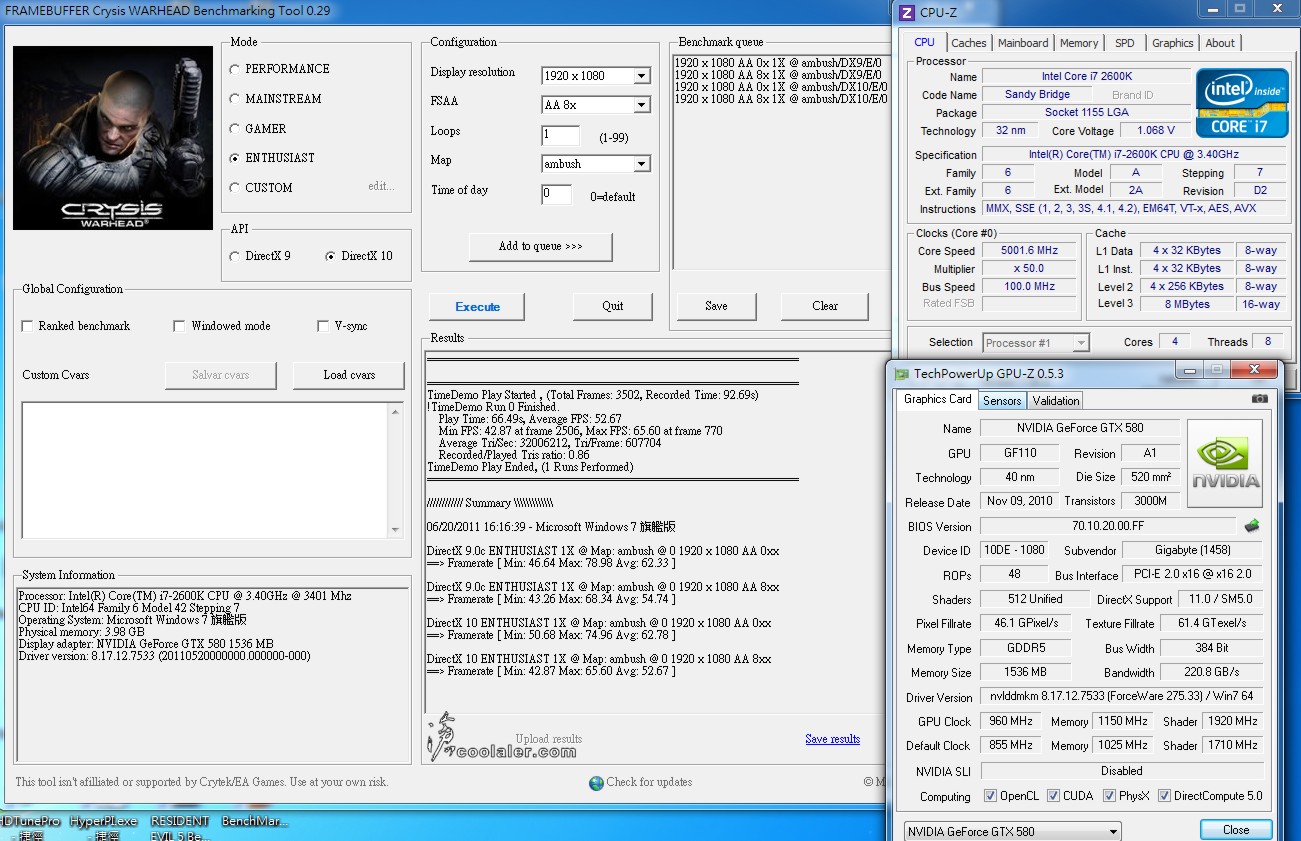
Task: Open the Graphics Card tab in GPU-Z
Action: 937,398
